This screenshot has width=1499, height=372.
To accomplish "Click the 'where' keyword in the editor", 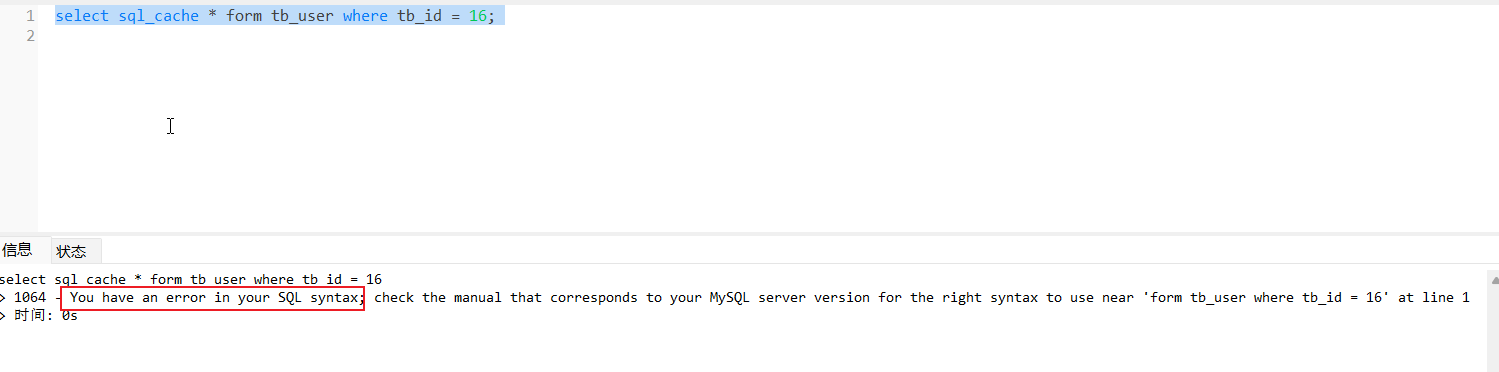I will click(365, 16).
